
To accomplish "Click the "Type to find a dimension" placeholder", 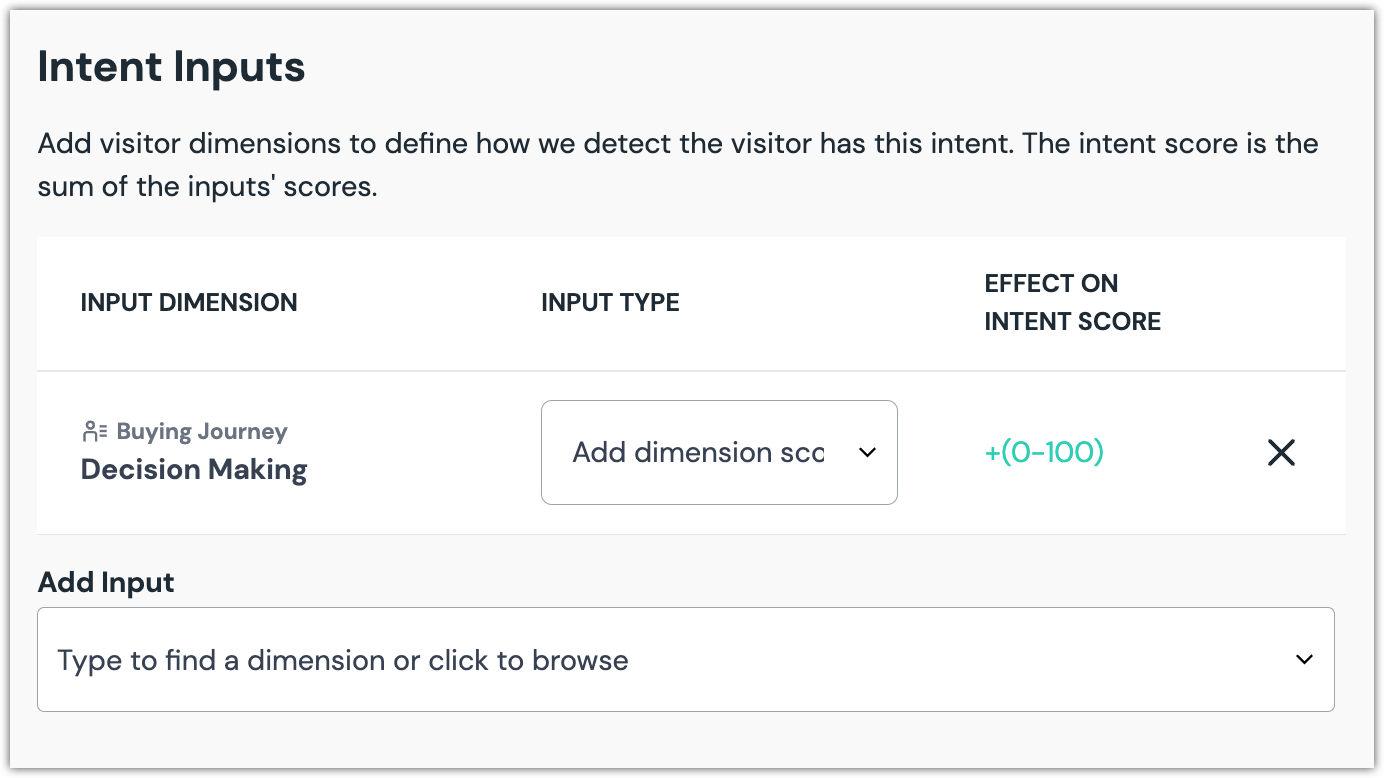I will (342, 660).
